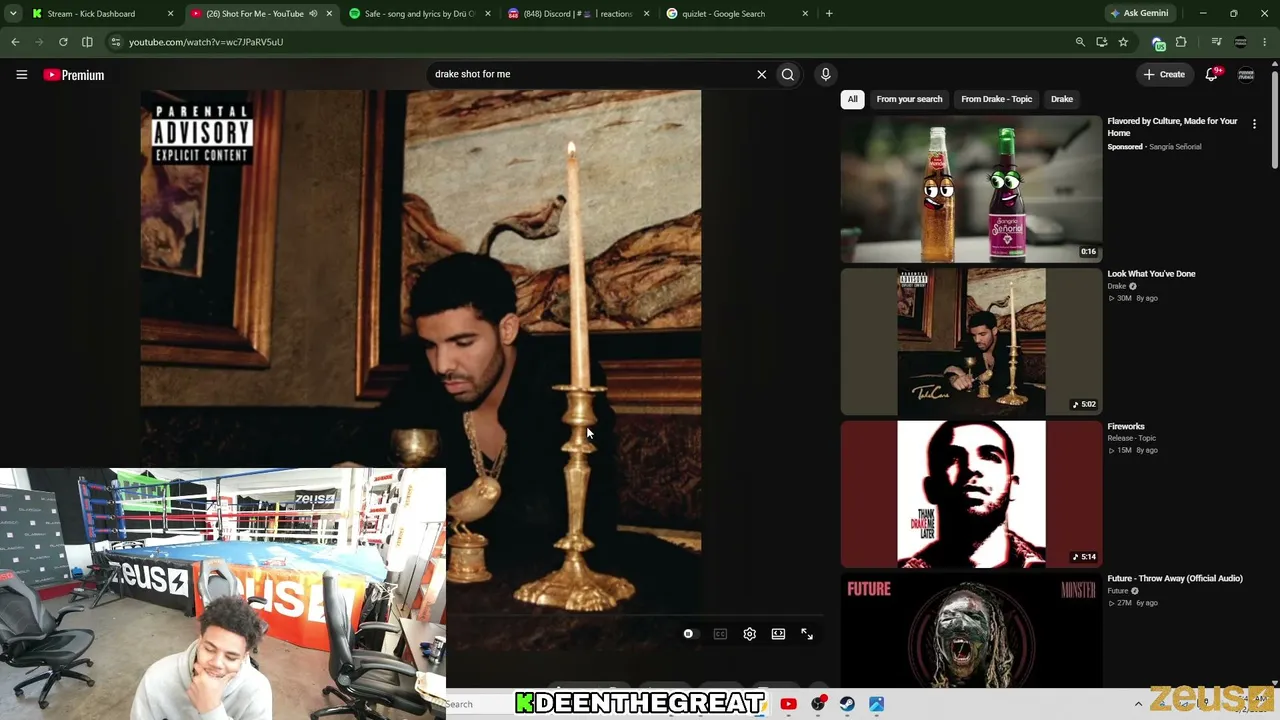Open the Sangria Señorial sponsored video thumbnail
This screenshot has width=1280, height=720.
click(x=971, y=189)
